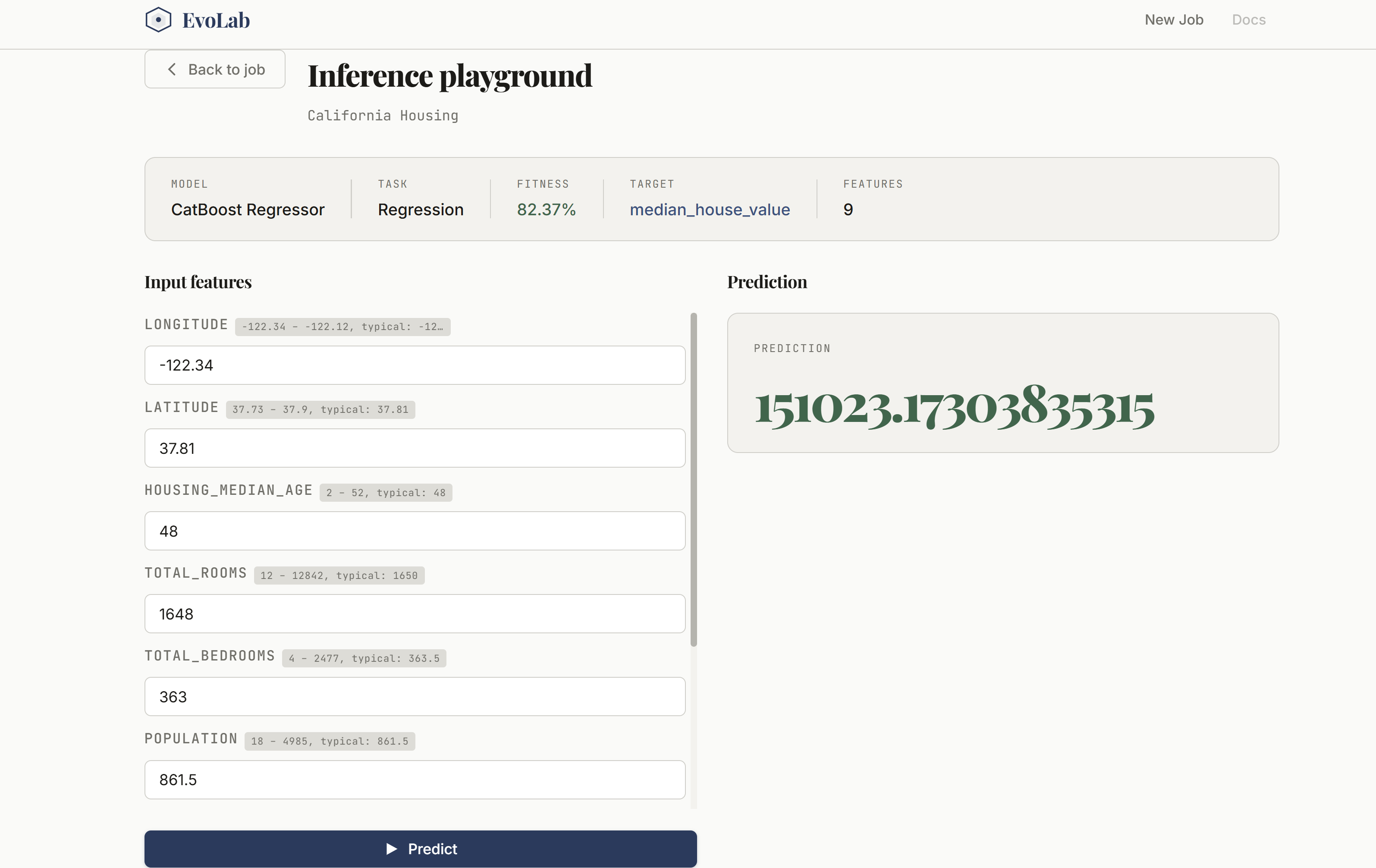This screenshot has width=1376, height=868.
Task: Click the housing_median_age typical hint badge
Action: 386,493
